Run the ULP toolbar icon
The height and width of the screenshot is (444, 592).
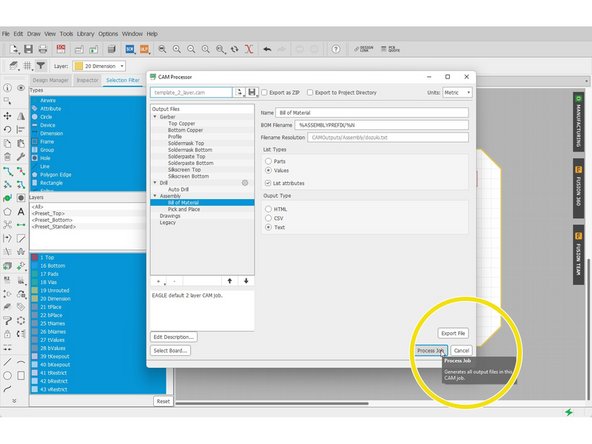pyautogui.click(x=144, y=49)
